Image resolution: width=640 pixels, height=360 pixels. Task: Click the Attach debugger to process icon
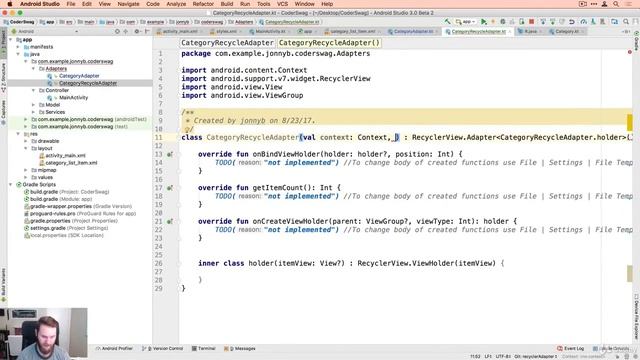[522, 22]
